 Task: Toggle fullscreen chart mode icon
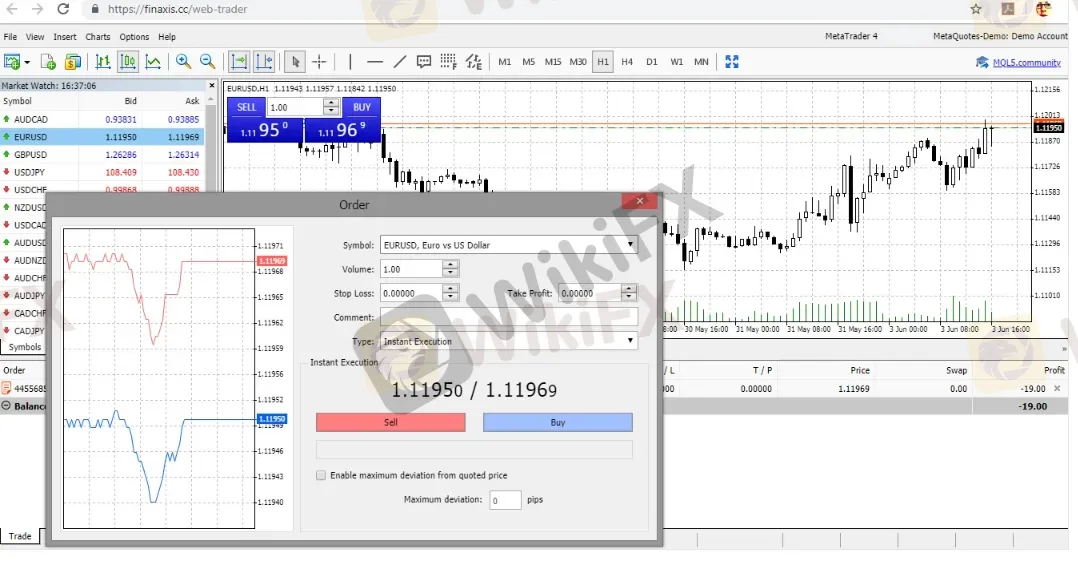(x=731, y=62)
